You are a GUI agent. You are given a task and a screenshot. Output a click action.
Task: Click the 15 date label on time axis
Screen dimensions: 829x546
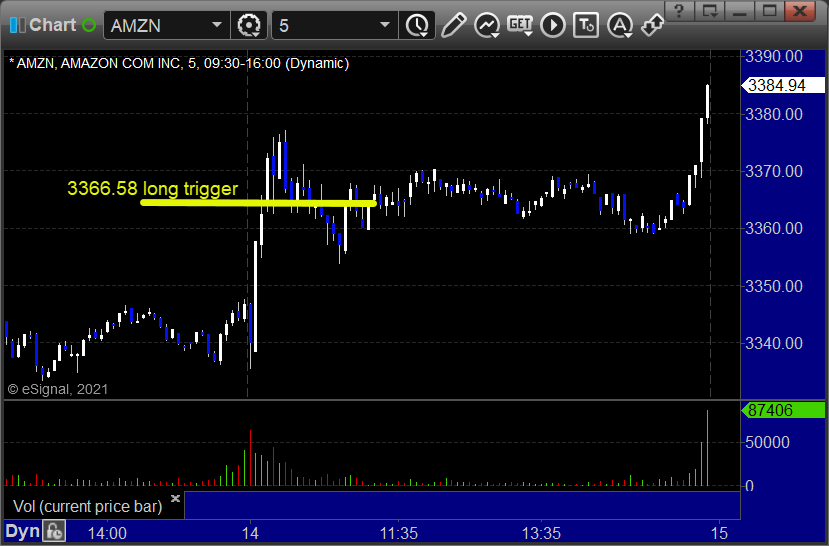719,533
